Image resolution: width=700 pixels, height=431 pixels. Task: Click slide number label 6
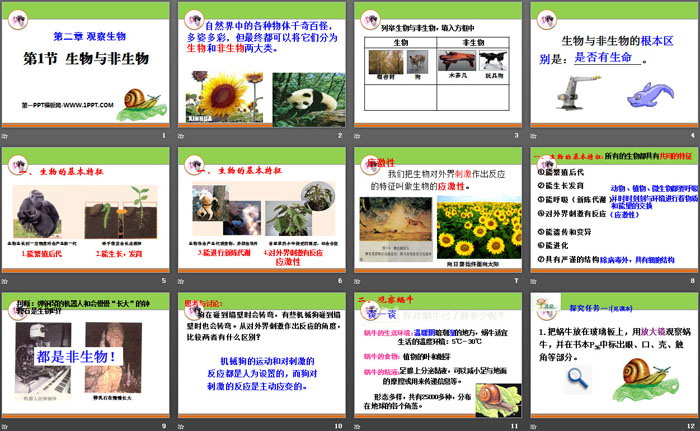tap(340, 280)
